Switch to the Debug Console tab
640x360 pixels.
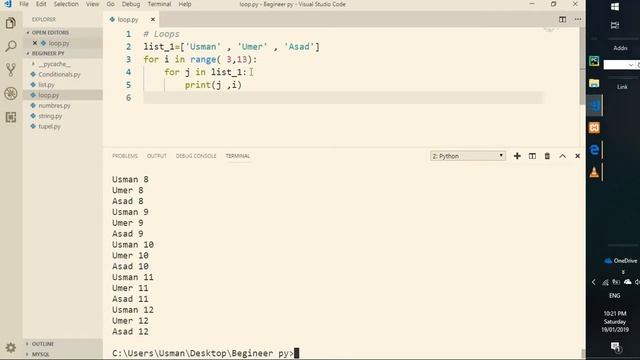196,156
